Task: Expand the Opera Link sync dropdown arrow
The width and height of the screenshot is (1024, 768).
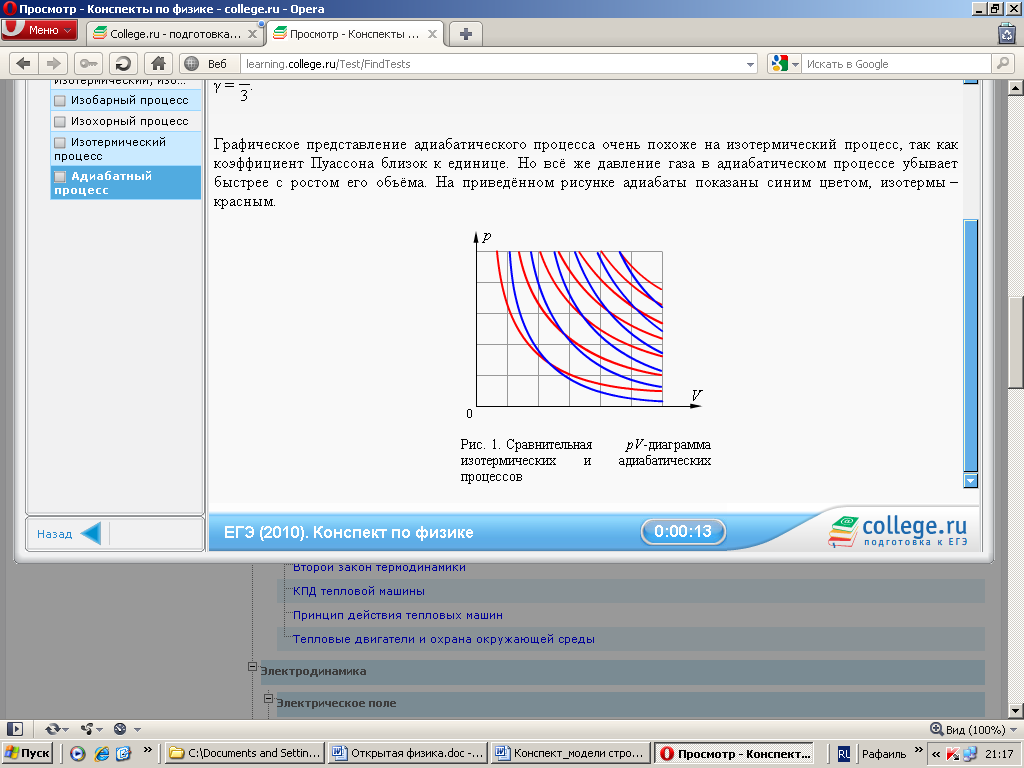Action: click(65, 729)
